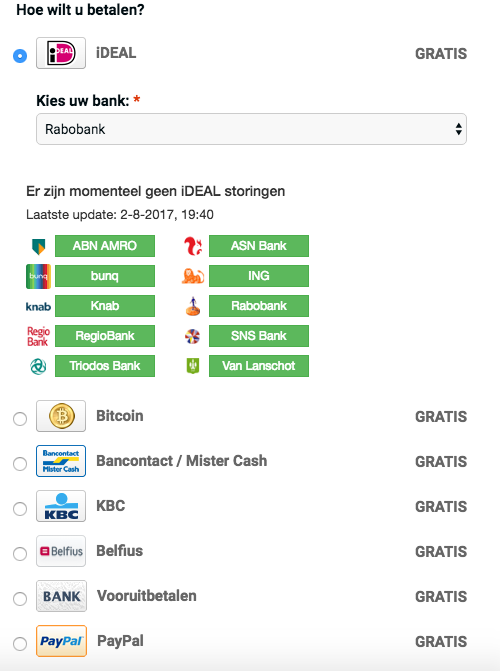Click the Bitcoin coin logo
500x671 pixels.
[61, 416]
